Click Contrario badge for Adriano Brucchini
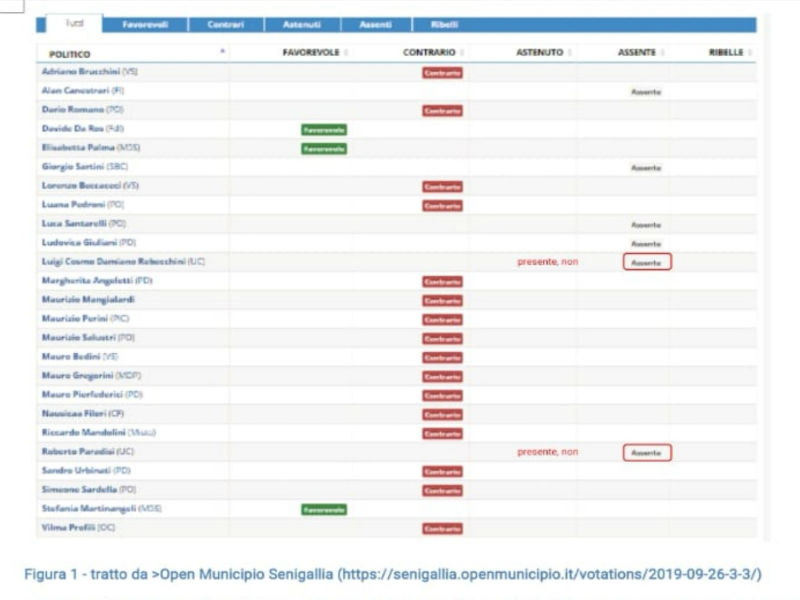The width and height of the screenshot is (800, 600). 442,73
